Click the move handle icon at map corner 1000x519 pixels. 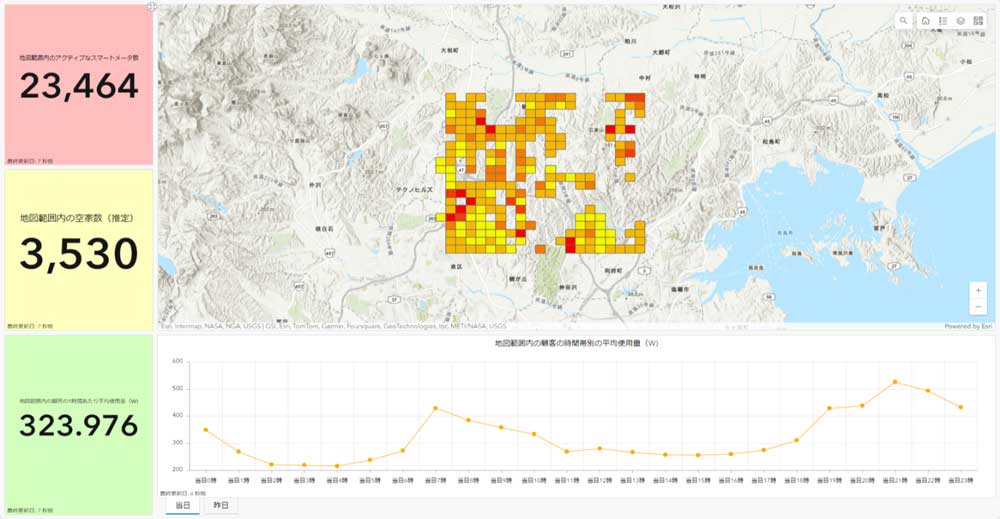tap(151, 7)
